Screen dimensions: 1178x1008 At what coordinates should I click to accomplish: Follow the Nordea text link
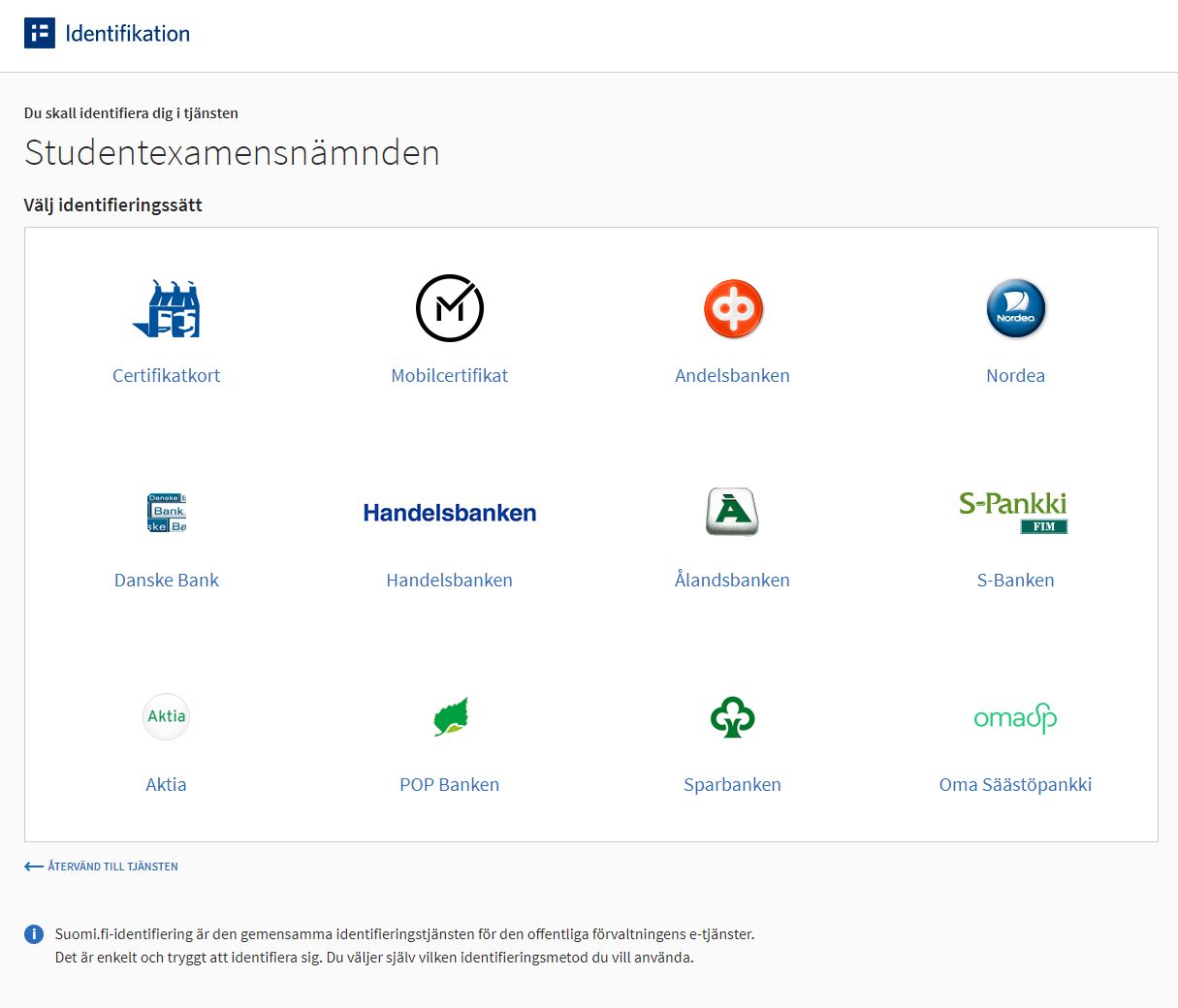[1016, 376]
